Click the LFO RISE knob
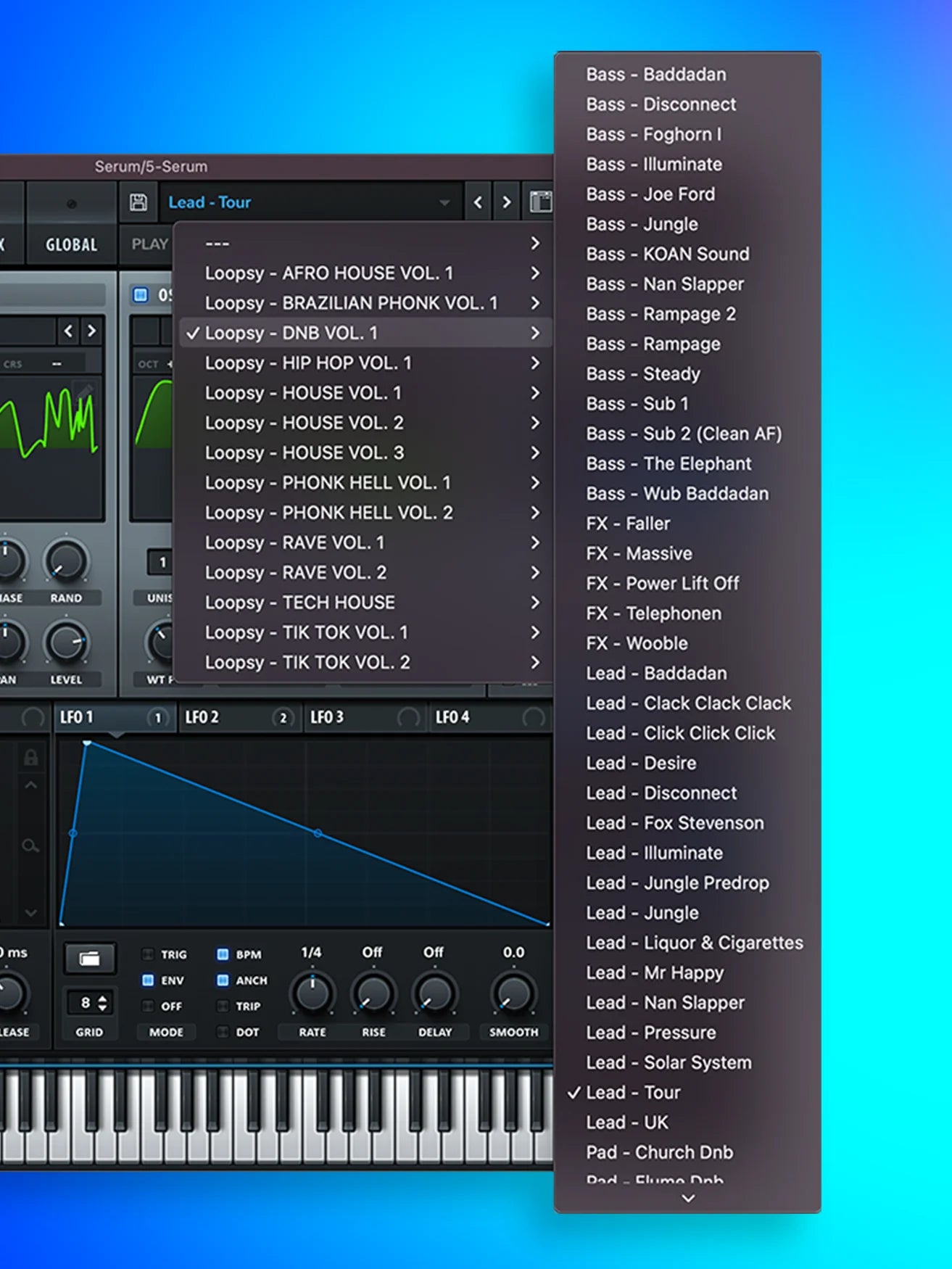This screenshot has width=952, height=1269. pyautogui.click(x=373, y=993)
